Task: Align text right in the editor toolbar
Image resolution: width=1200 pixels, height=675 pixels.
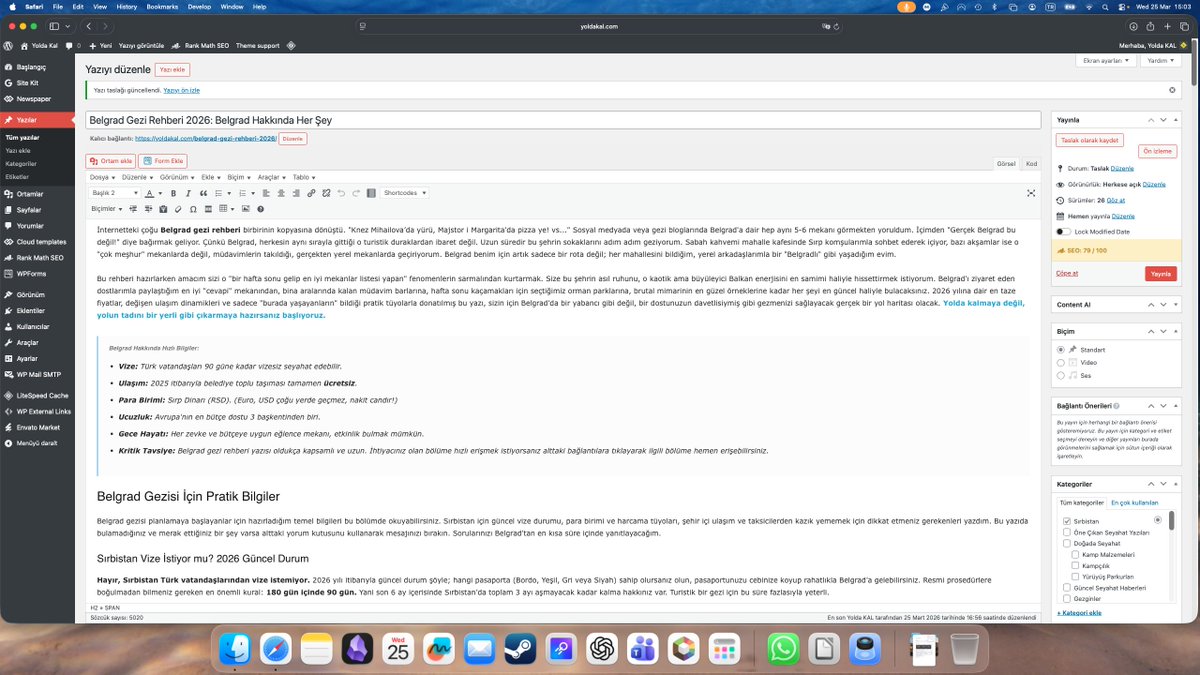Action: 296,193
